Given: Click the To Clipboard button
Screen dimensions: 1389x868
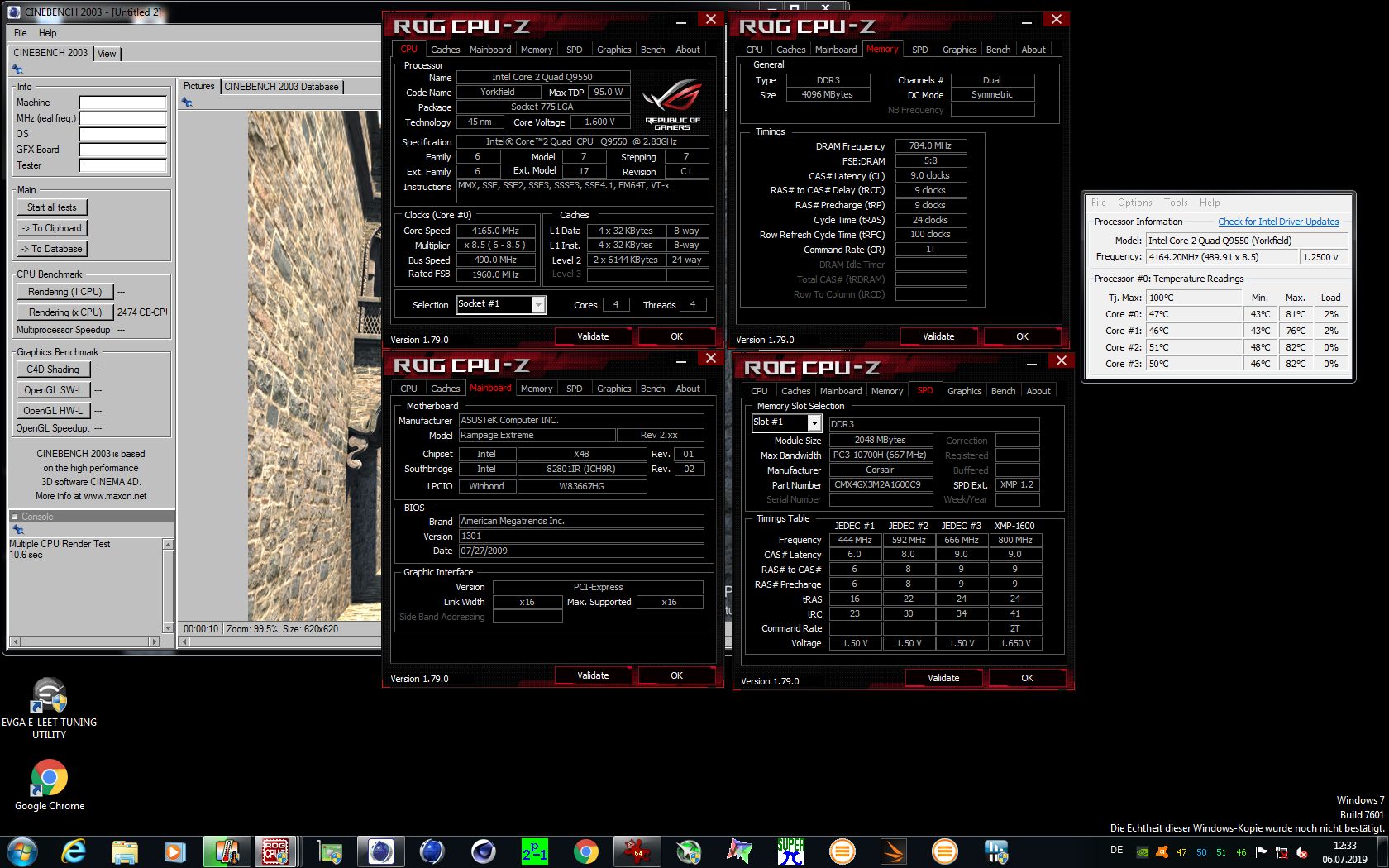Looking at the screenshot, I should (51, 228).
